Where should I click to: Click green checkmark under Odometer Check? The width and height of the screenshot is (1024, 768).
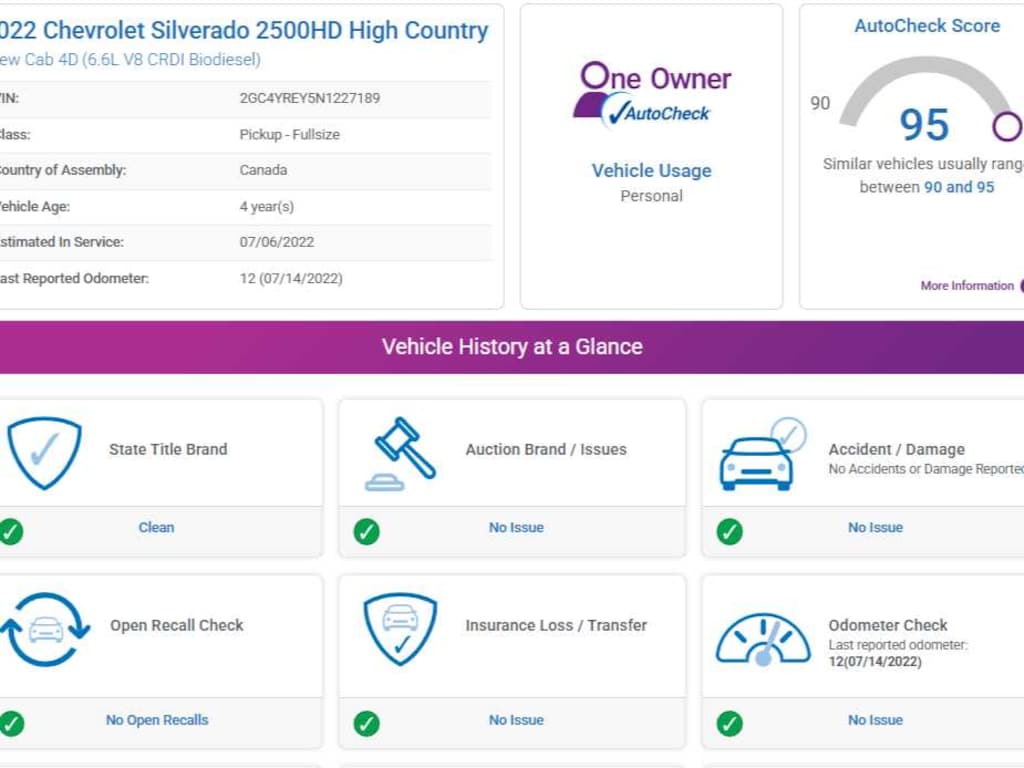click(730, 723)
